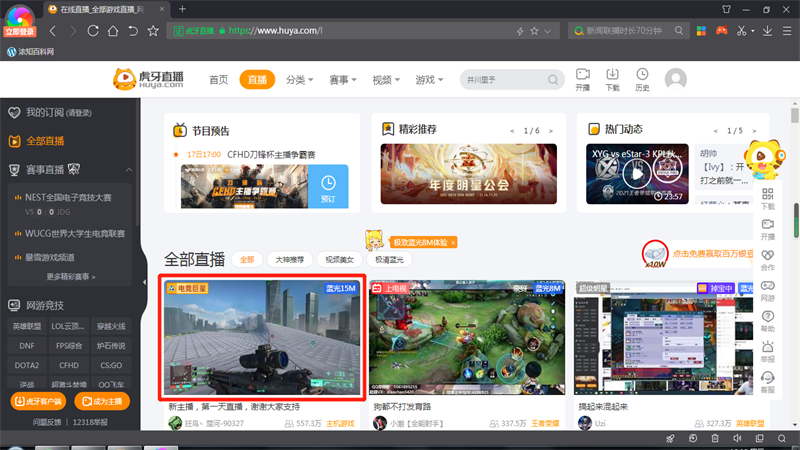
Task: Click the 预订 reserve clock button
Action: click(328, 186)
